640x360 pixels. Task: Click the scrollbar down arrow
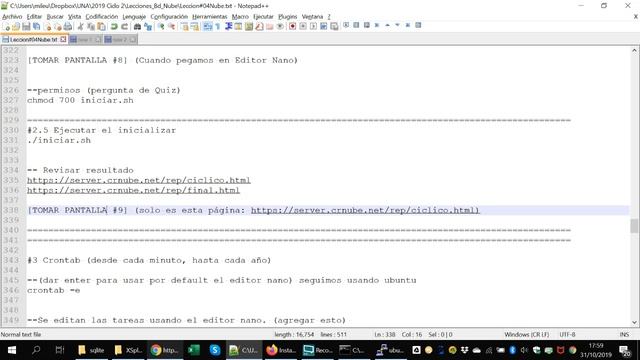pos(634,322)
